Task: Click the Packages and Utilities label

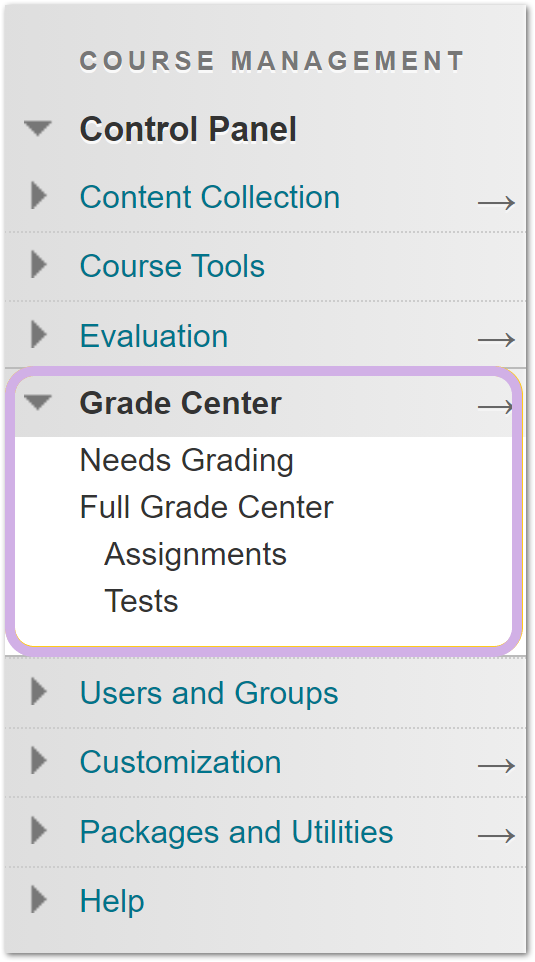Action: [x=237, y=832]
